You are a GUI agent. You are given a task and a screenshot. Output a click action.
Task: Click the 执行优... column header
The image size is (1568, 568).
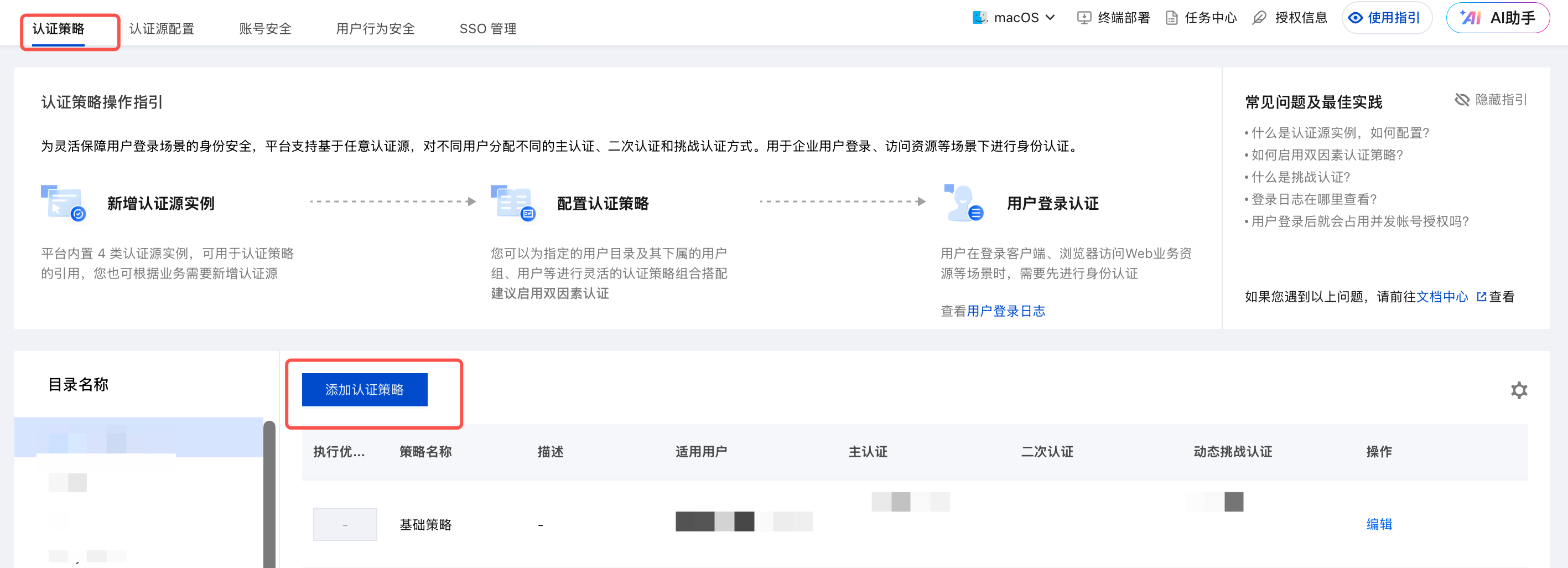click(339, 452)
